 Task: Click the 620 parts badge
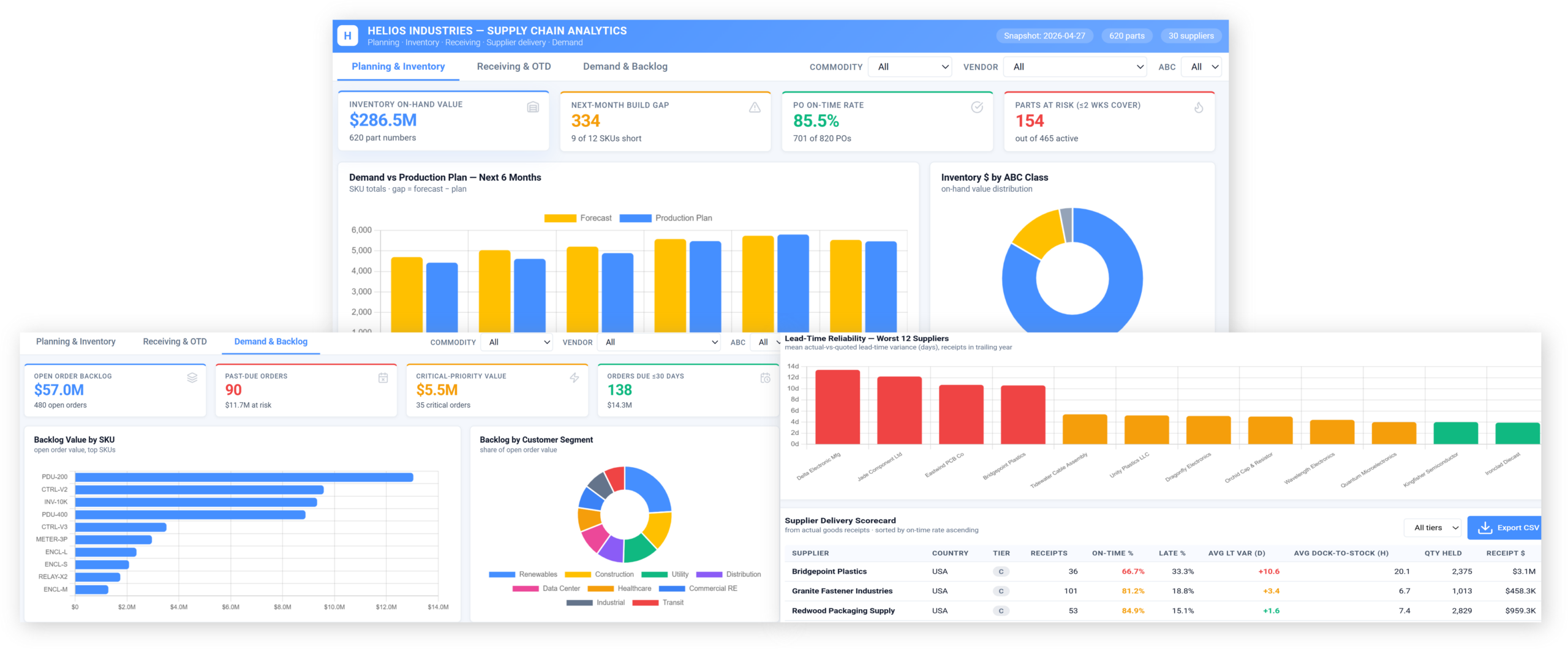(1127, 36)
